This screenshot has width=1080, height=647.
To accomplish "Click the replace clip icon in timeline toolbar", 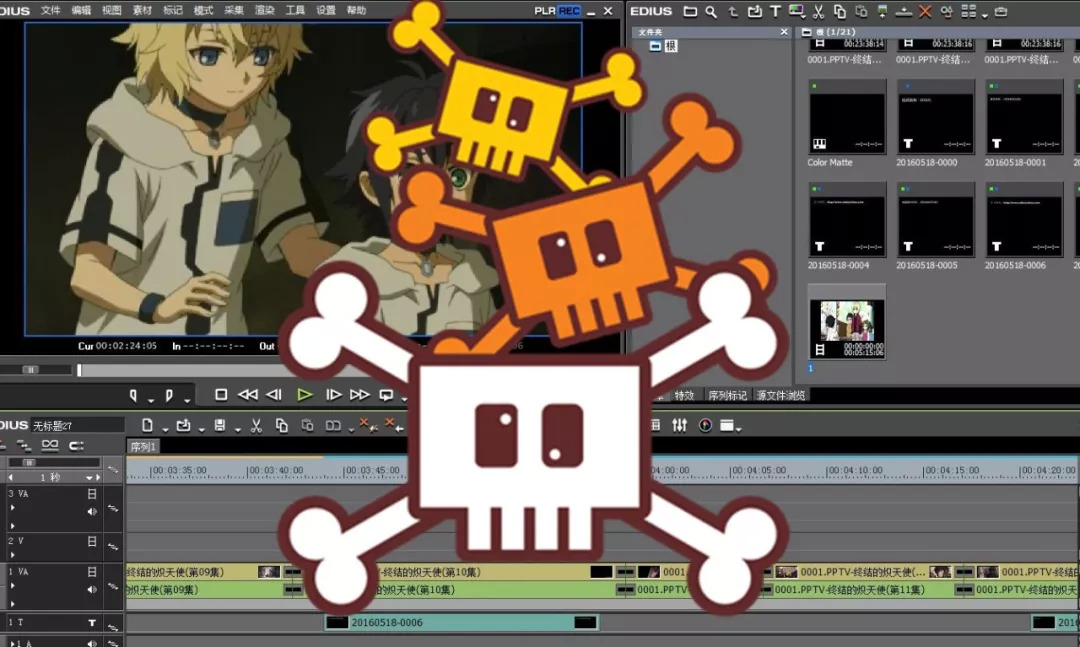I will pyautogui.click(x=333, y=426).
